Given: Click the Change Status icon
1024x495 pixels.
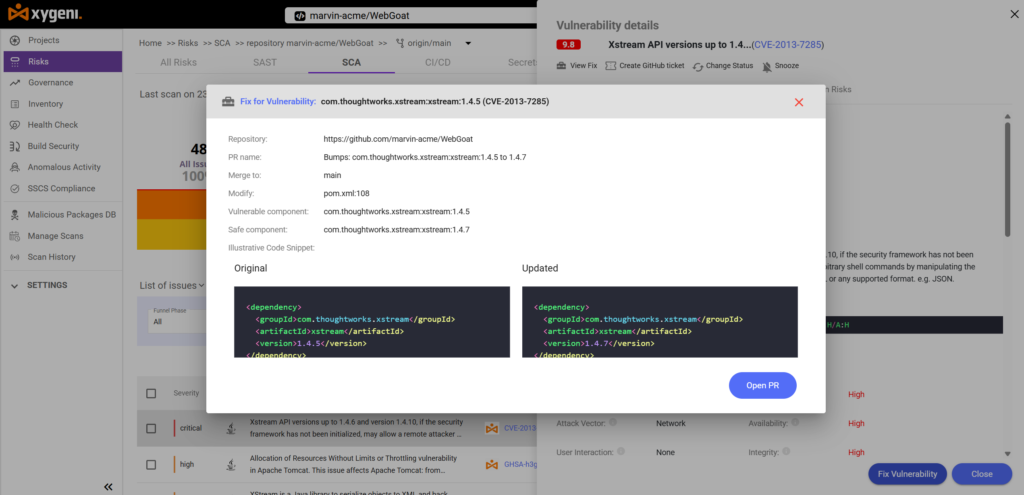Looking at the screenshot, I should click(x=697, y=67).
